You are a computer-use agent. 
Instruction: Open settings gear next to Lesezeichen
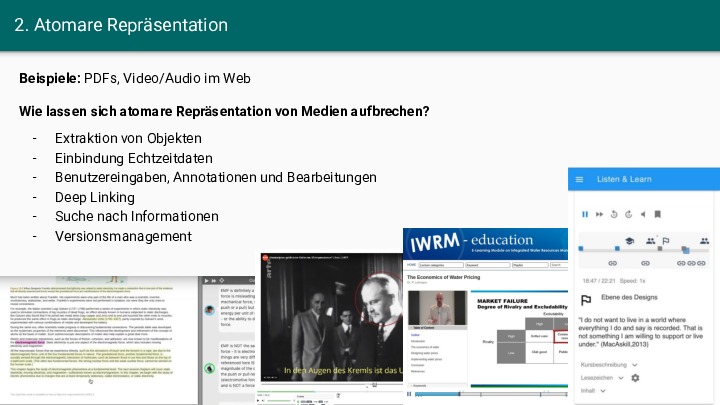[635, 378]
